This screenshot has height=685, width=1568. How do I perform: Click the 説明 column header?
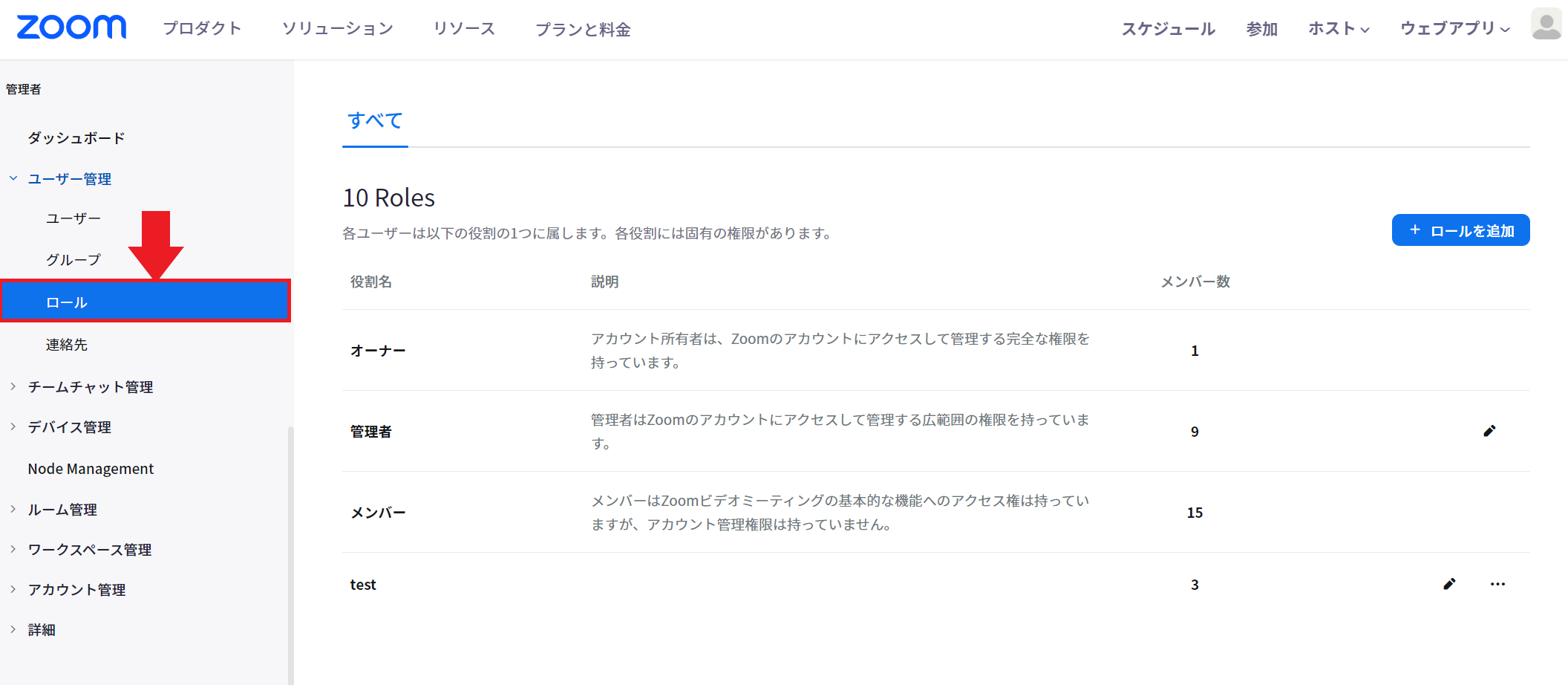point(605,282)
